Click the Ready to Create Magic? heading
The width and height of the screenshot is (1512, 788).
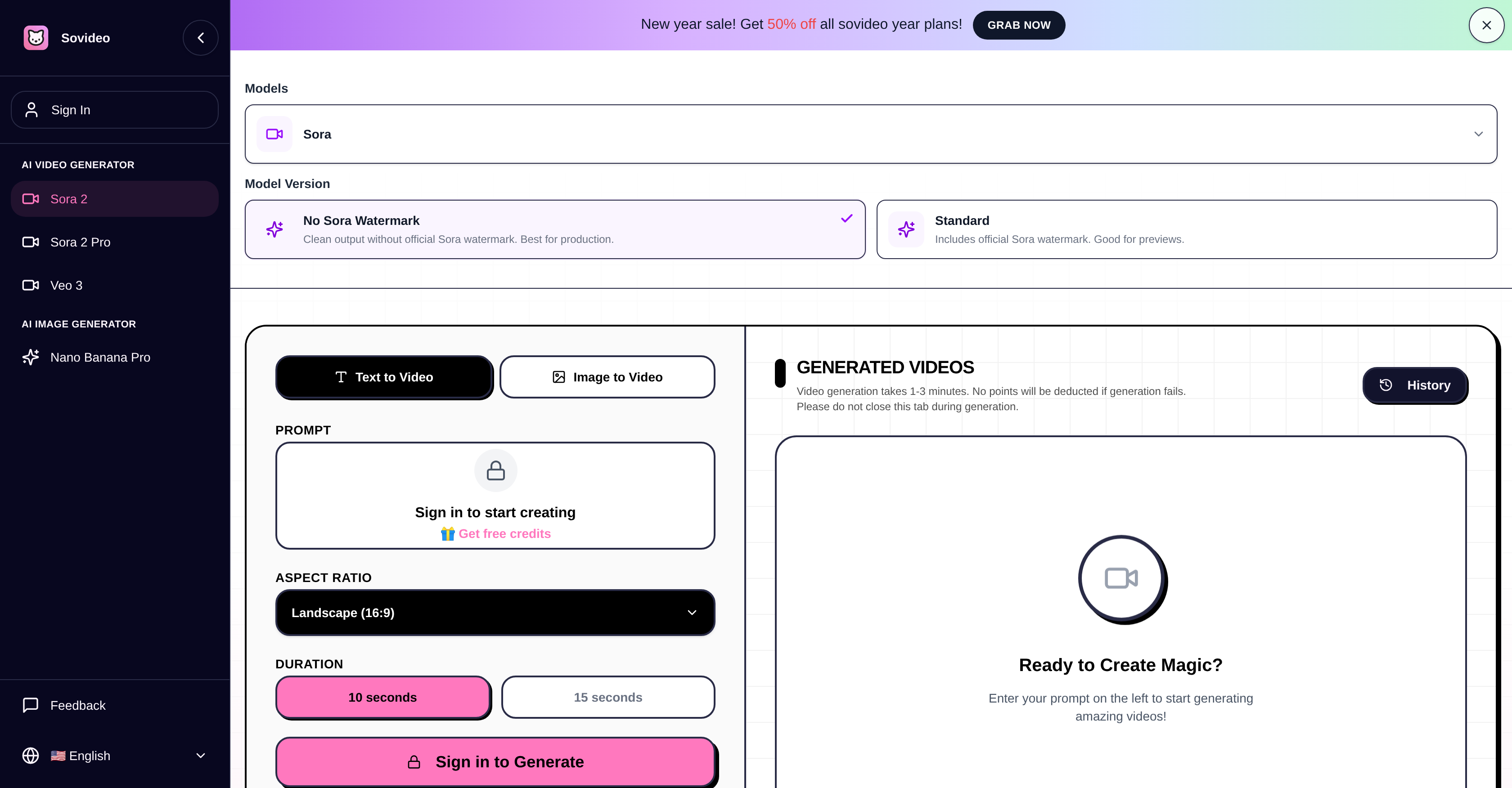point(1120,665)
